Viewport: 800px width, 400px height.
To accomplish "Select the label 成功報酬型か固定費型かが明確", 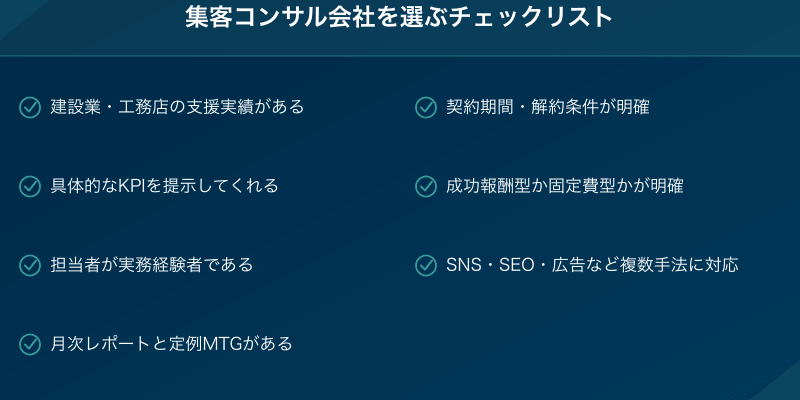I will click(x=564, y=186).
